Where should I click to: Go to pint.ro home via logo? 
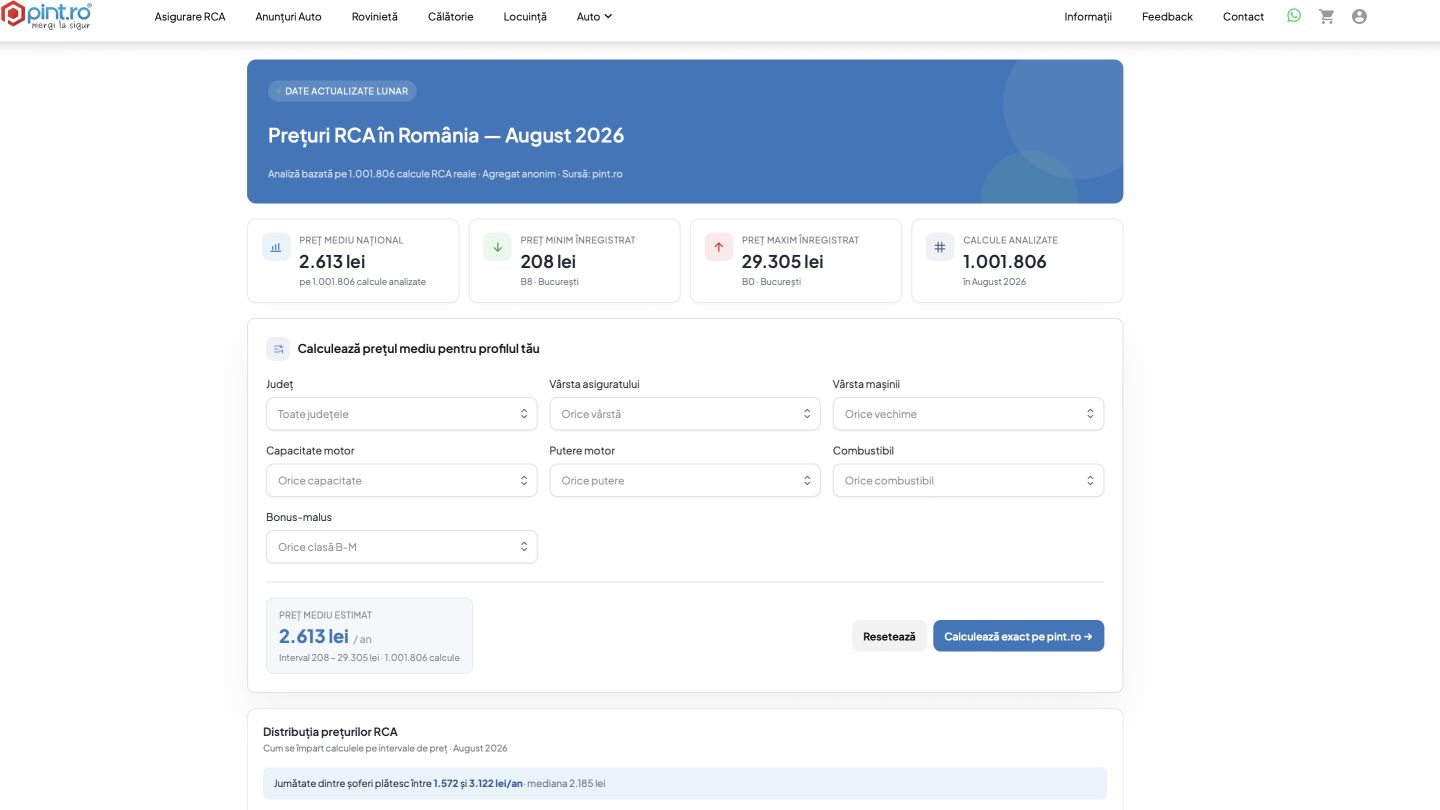point(47,15)
